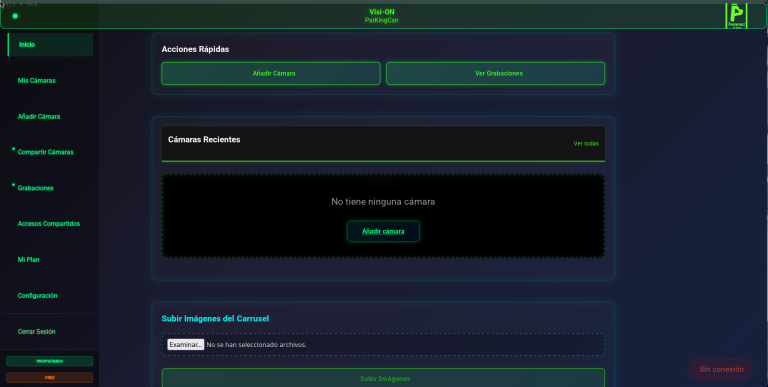The width and height of the screenshot is (768, 387).
Task: Click the No tiene ninguna cámara message
Action: coord(383,202)
